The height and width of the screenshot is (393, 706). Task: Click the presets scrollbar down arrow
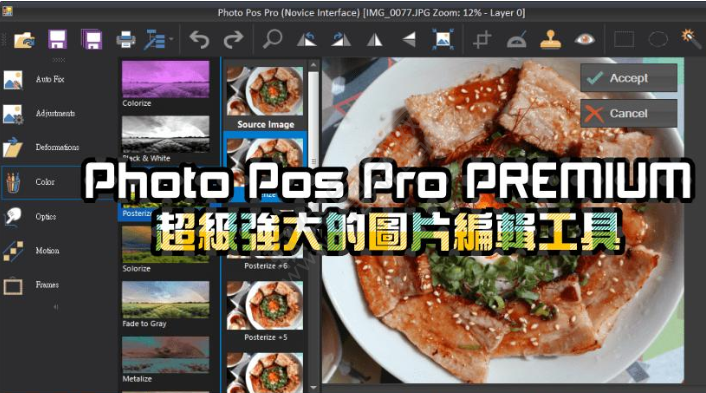pos(313,387)
